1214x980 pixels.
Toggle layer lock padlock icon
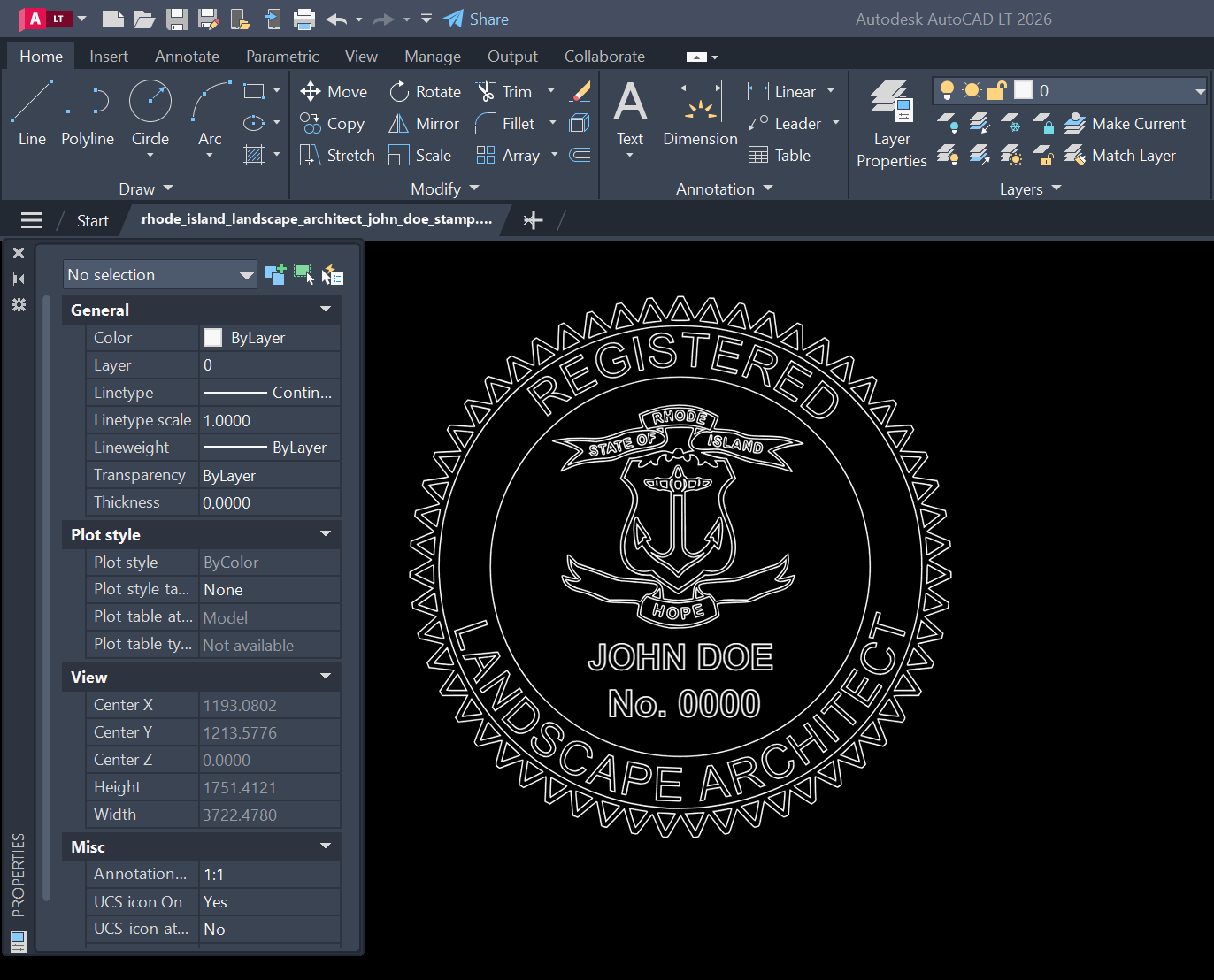(997, 90)
